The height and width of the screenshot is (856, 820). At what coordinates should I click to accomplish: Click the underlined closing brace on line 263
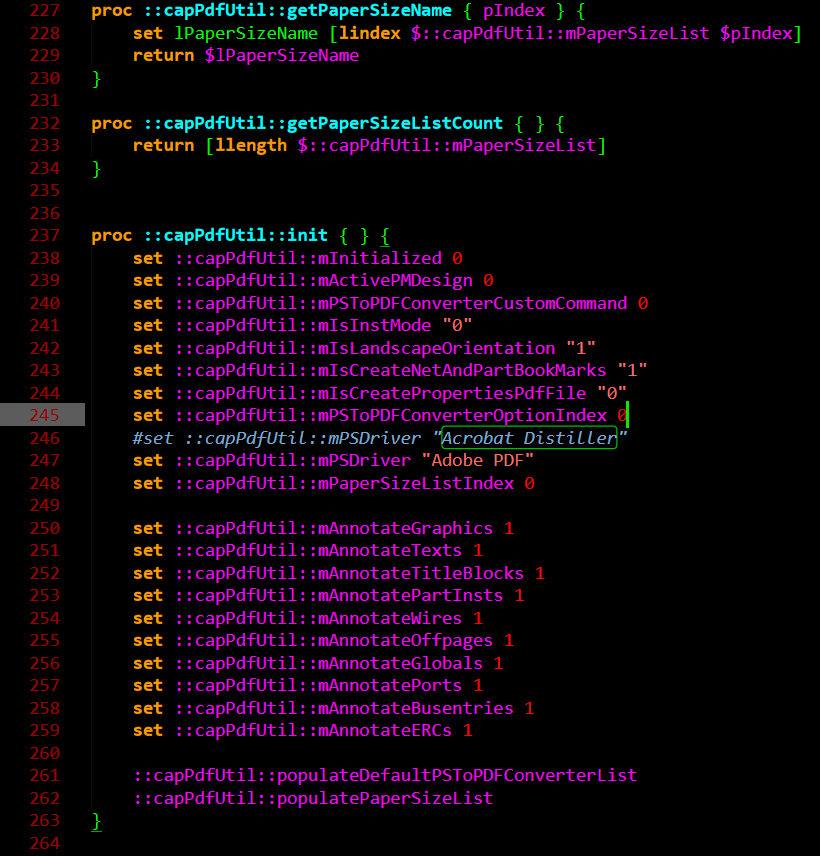click(97, 821)
